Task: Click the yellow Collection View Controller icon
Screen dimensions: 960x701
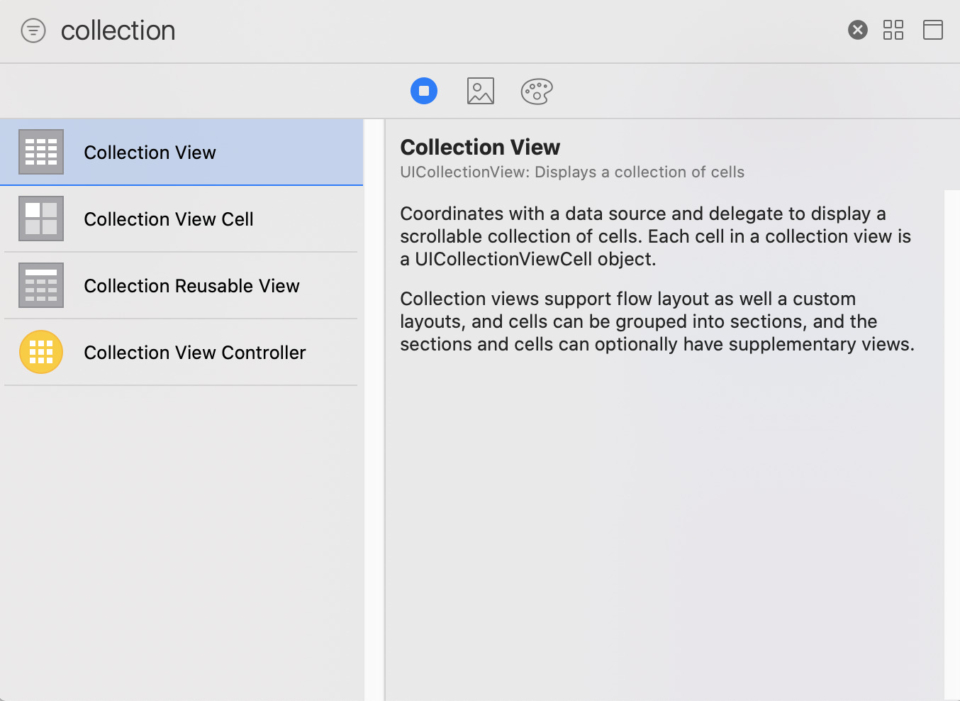Action: point(40,352)
